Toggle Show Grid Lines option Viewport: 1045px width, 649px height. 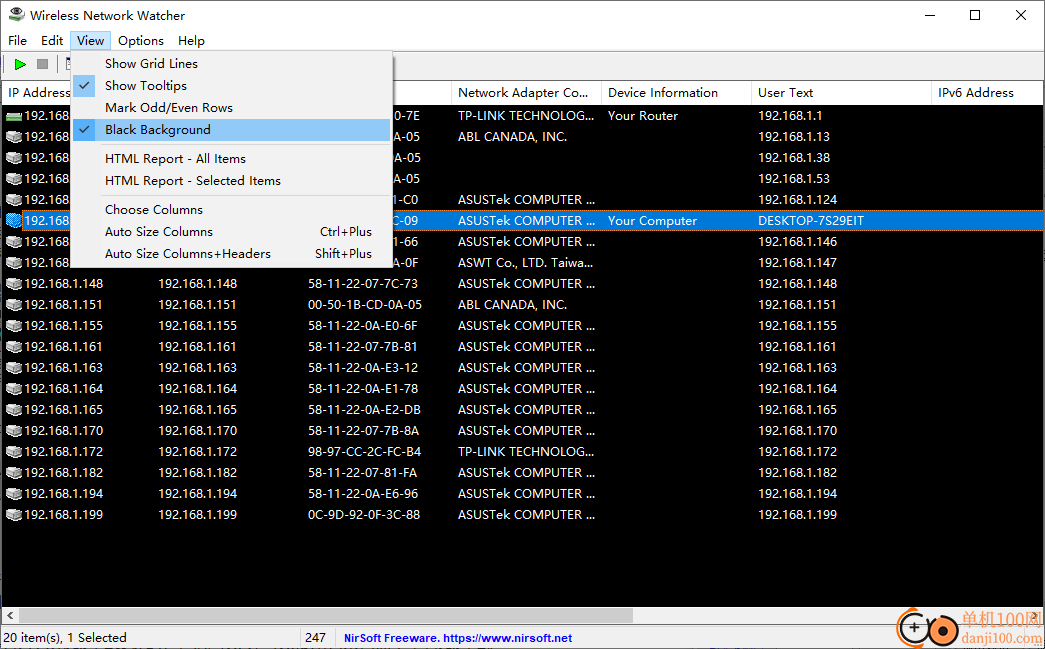pos(231,63)
